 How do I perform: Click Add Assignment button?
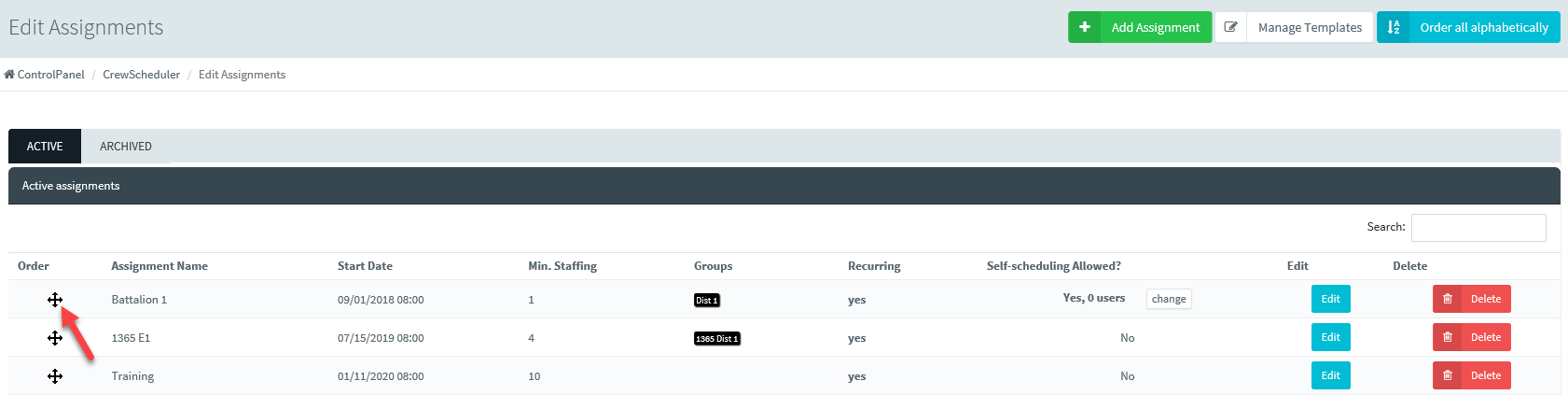(1140, 27)
